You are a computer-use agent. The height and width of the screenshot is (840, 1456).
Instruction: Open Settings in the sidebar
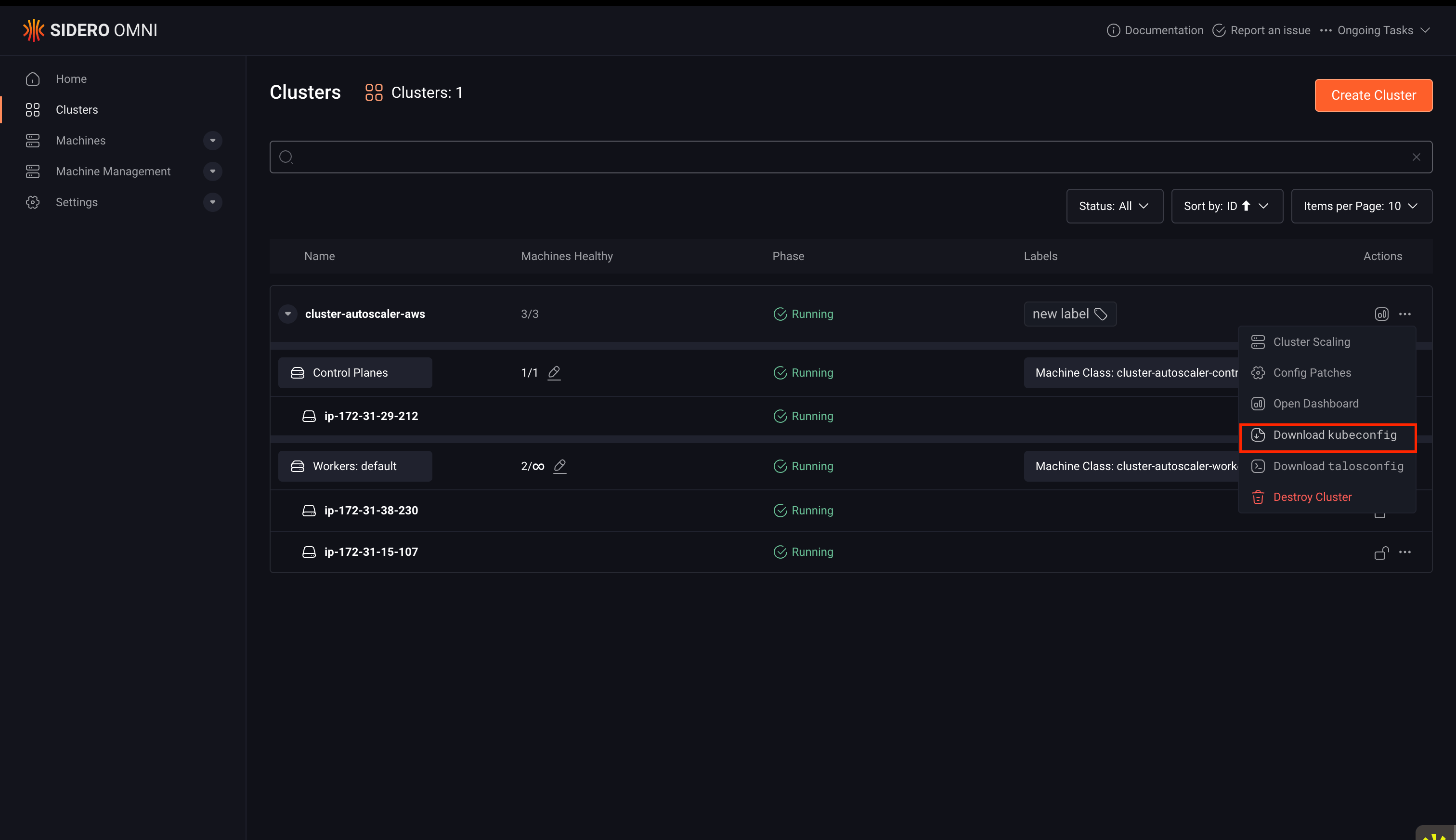(x=77, y=202)
